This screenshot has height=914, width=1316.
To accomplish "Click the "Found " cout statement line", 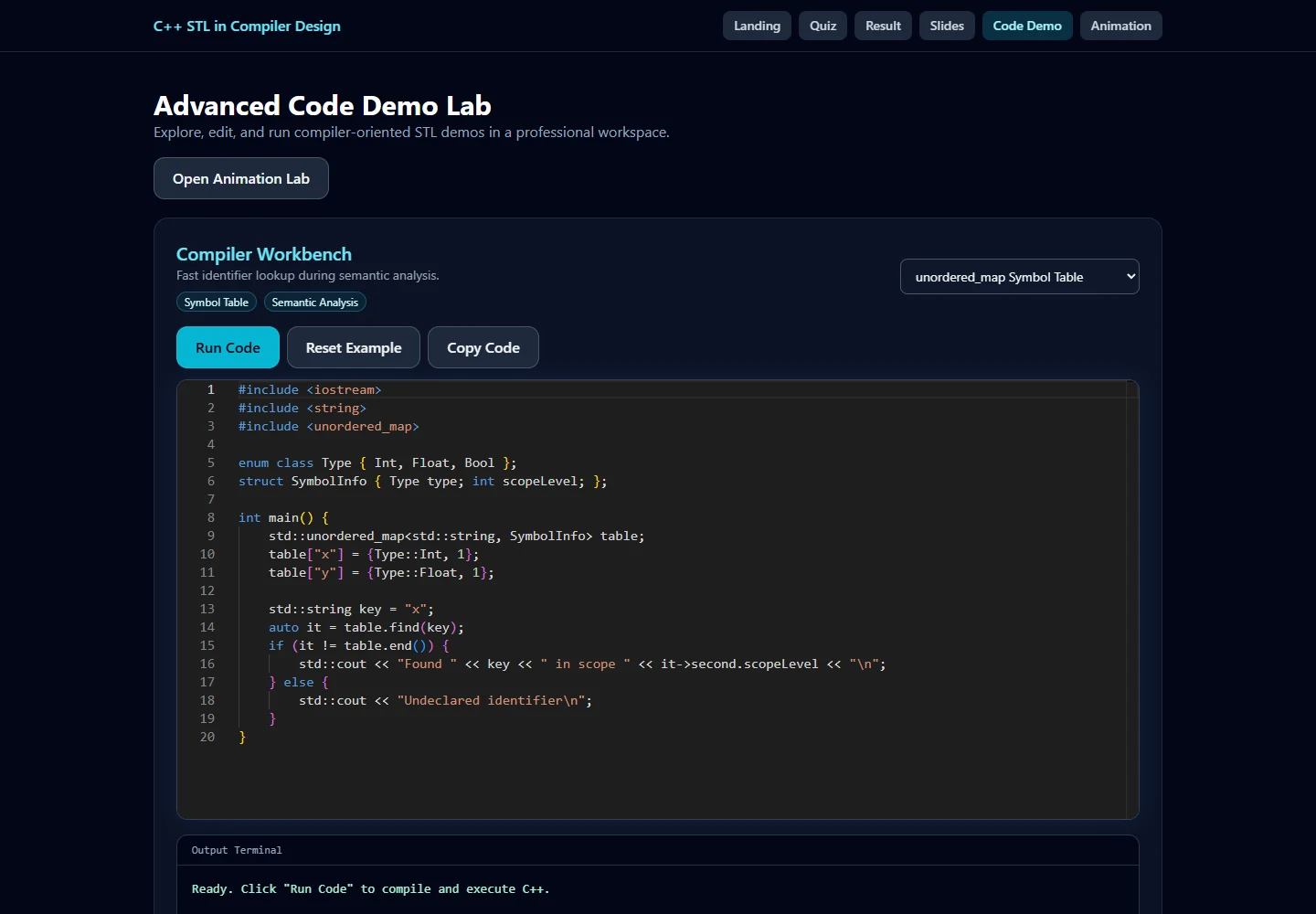I will click(x=592, y=664).
